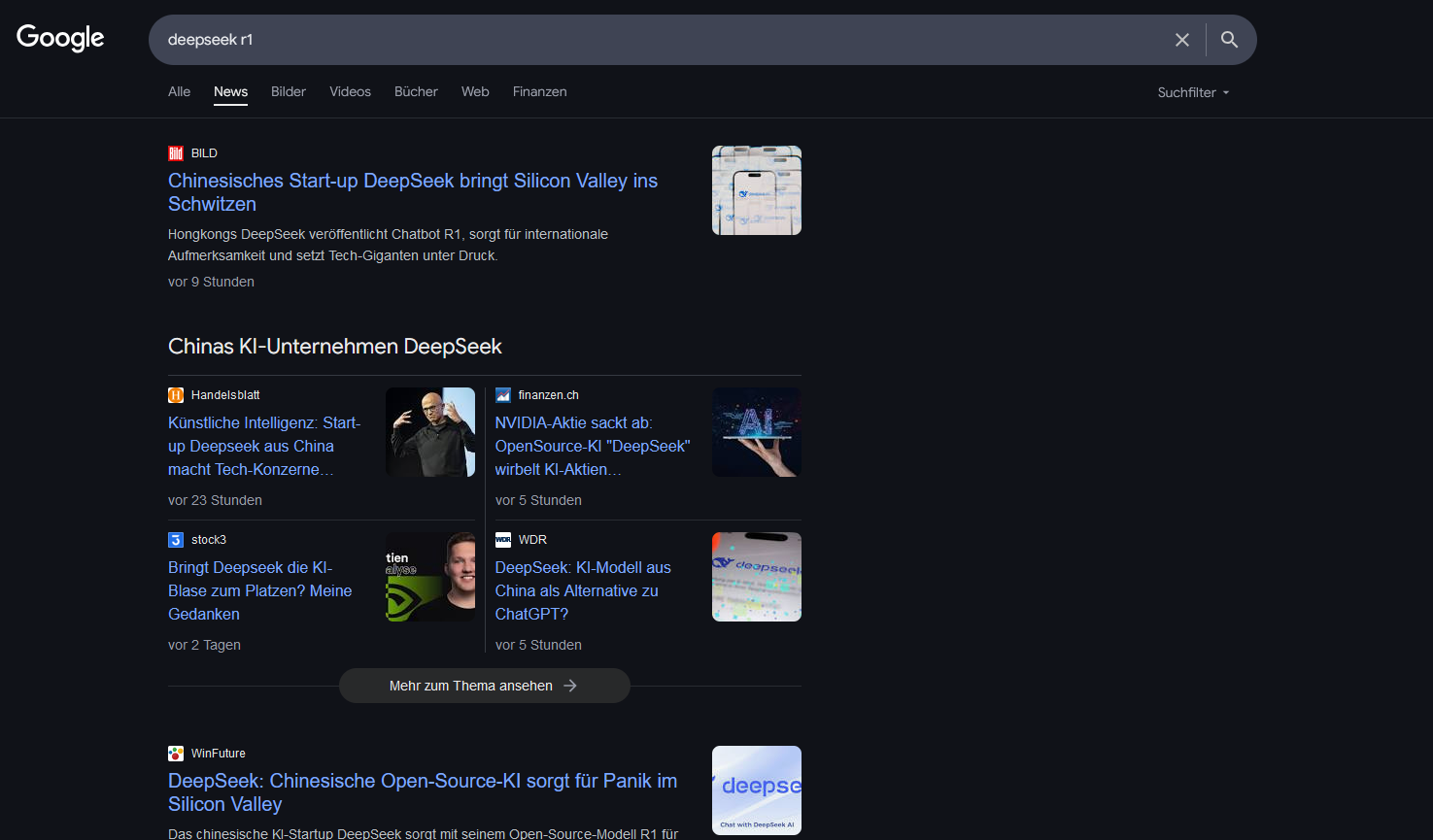Open the NVIDIA-Aktie sackt ab article
This screenshot has width=1433, height=840.
tap(593, 446)
